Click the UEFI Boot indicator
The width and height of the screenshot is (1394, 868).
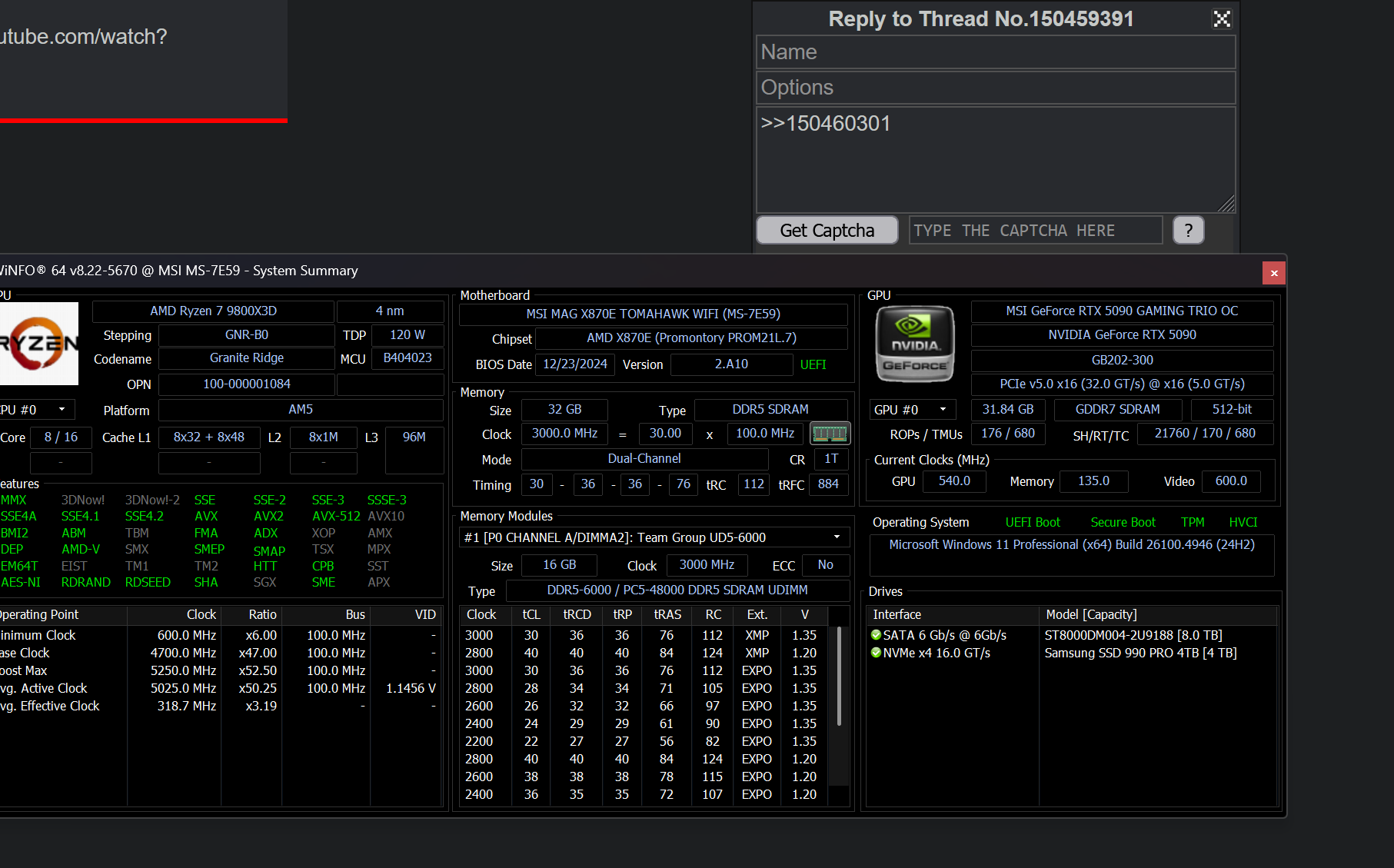(1033, 523)
